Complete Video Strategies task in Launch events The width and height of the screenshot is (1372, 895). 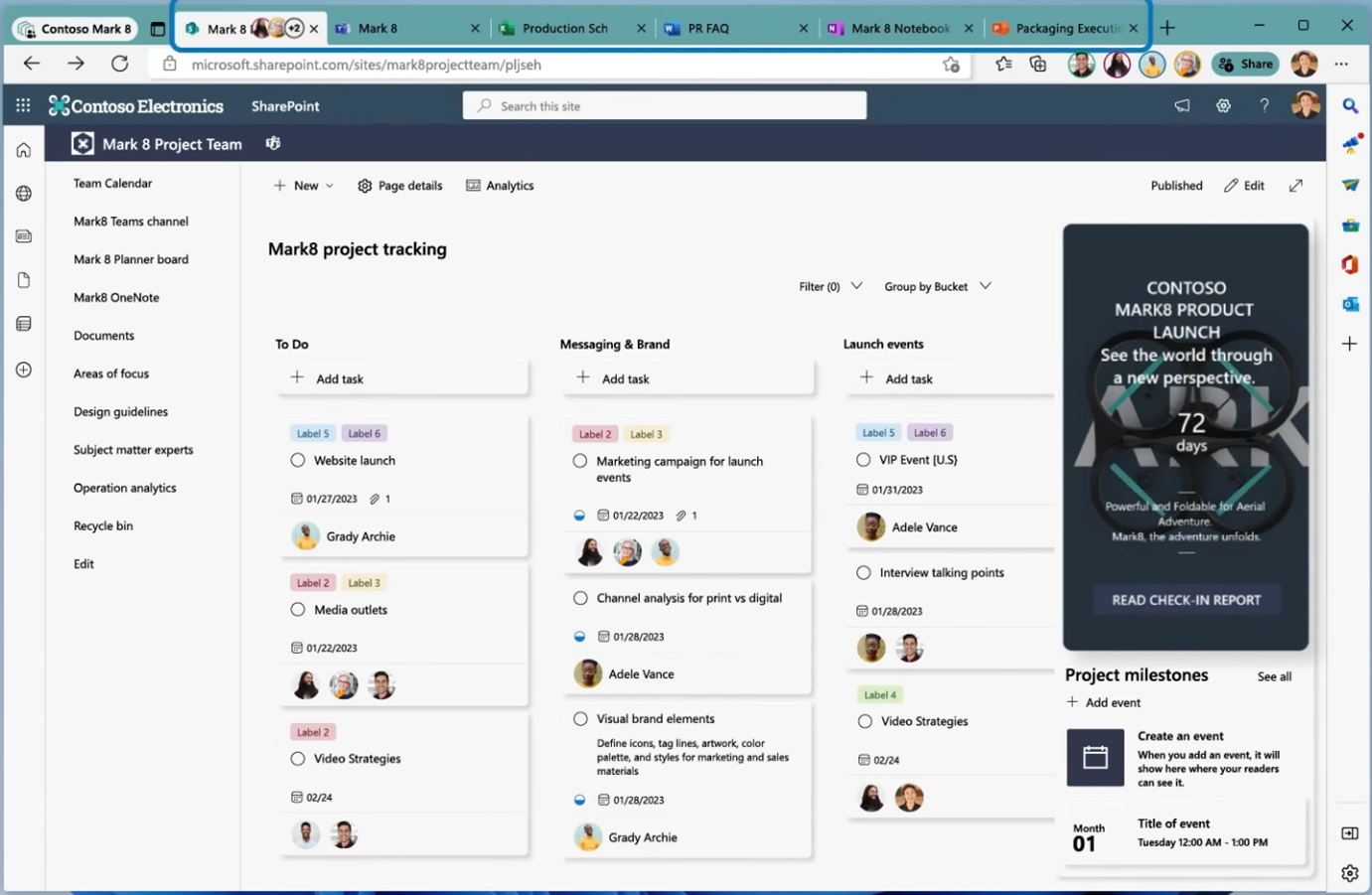point(864,721)
